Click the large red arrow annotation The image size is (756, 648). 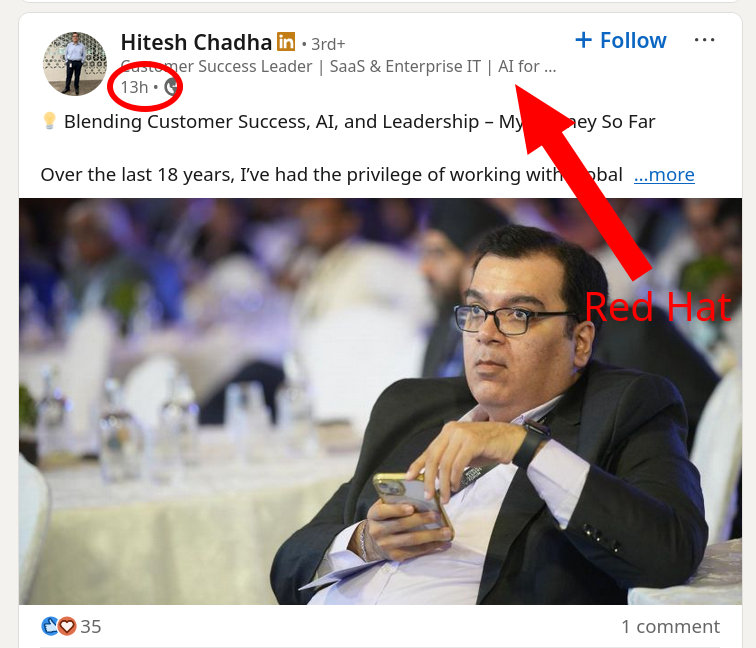click(x=583, y=182)
